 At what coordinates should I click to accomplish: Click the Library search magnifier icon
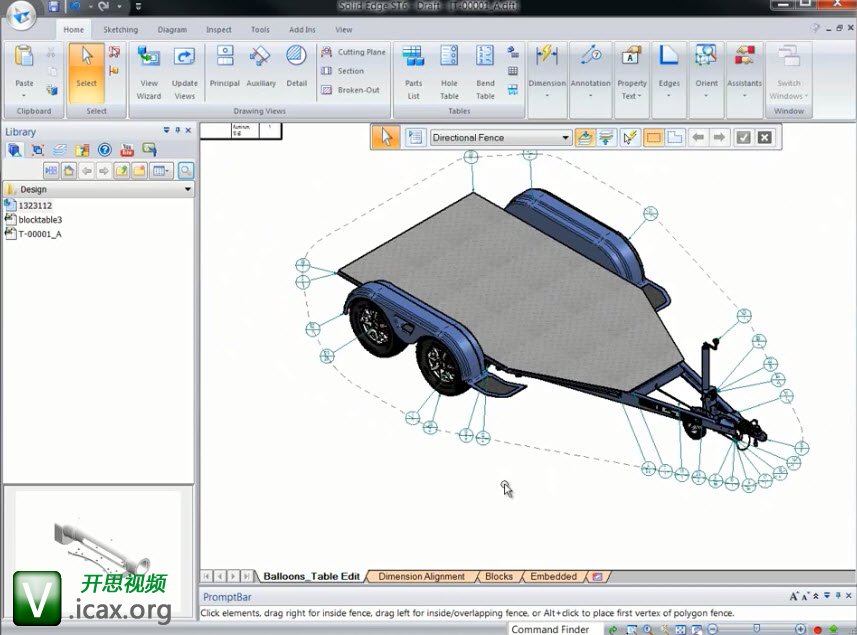click(x=185, y=171)
